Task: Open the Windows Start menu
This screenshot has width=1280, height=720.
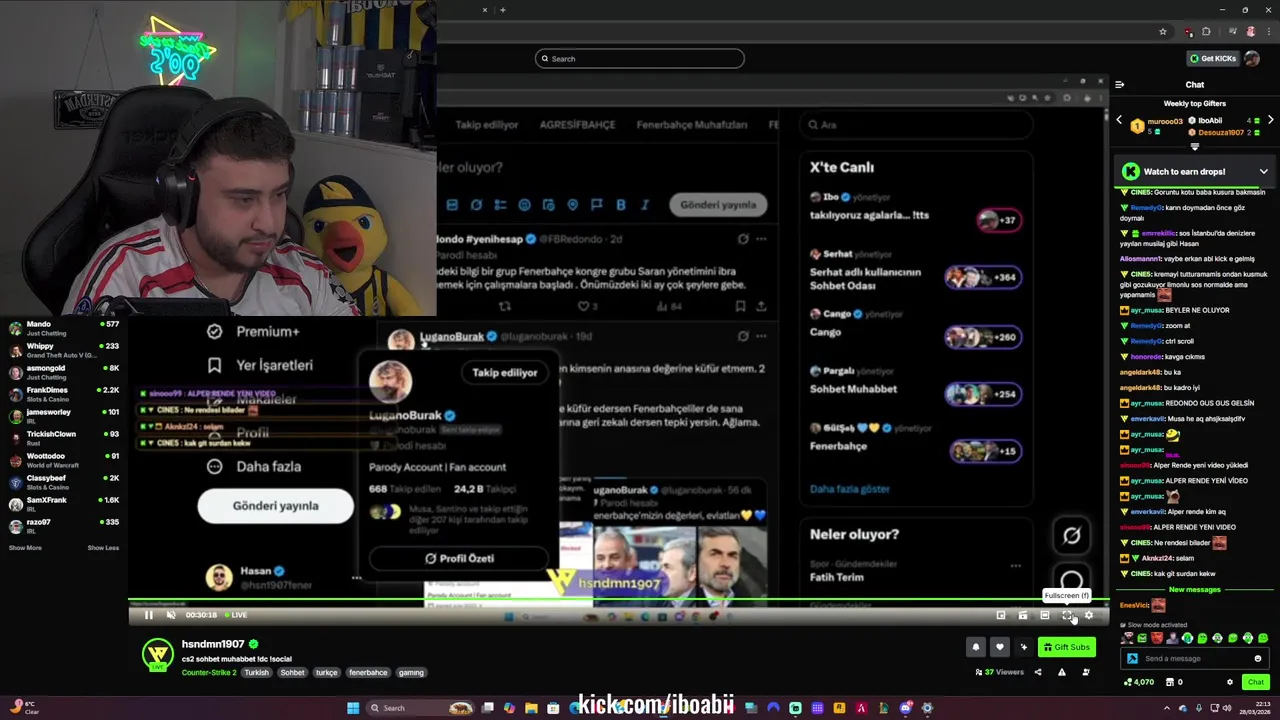Action: point(353,708)
